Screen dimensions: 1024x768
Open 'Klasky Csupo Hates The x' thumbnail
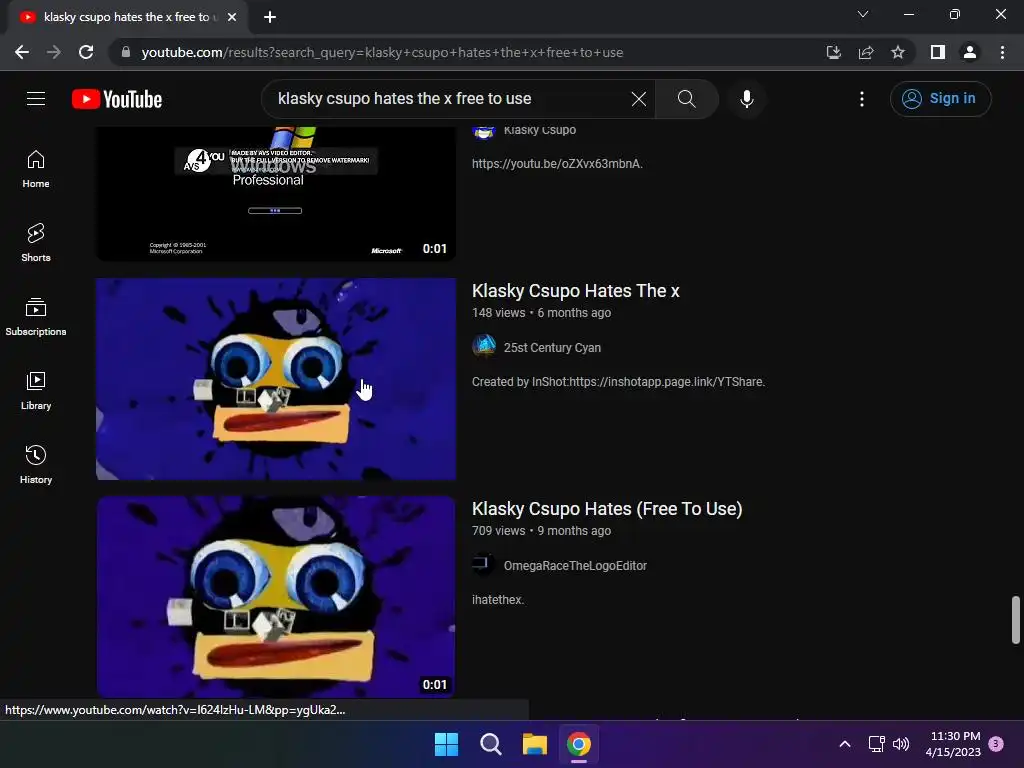pos(276,379)
